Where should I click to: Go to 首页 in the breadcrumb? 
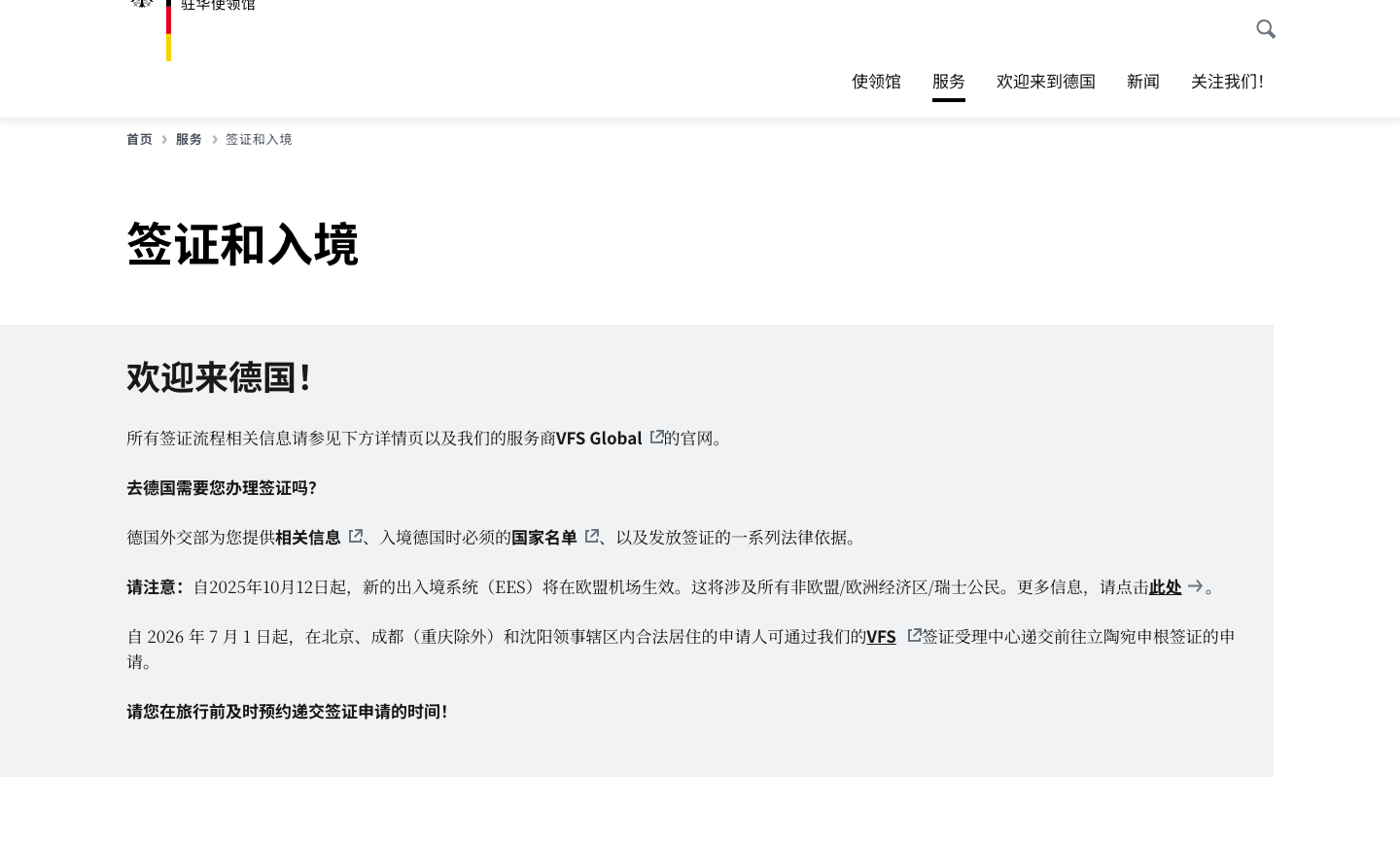139,139
